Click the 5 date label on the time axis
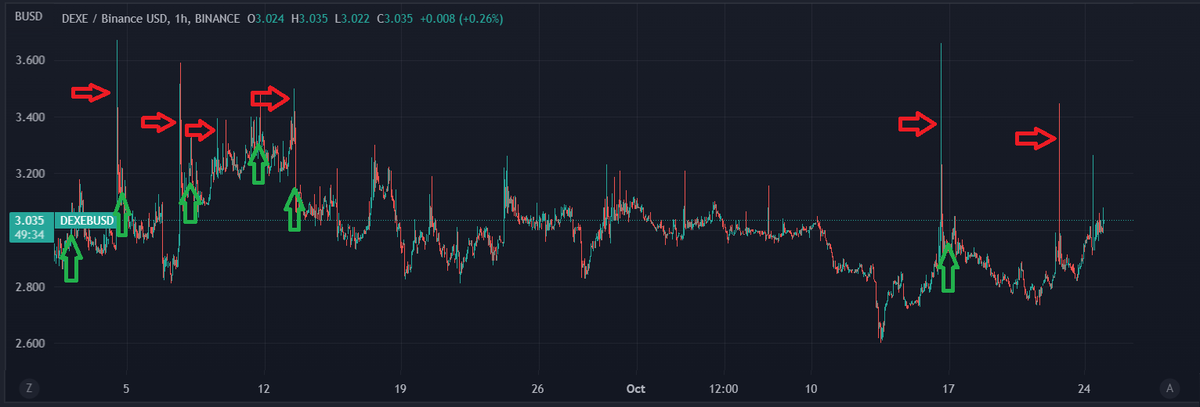Viewport: 1200px width, 407px height. [126, 388]
